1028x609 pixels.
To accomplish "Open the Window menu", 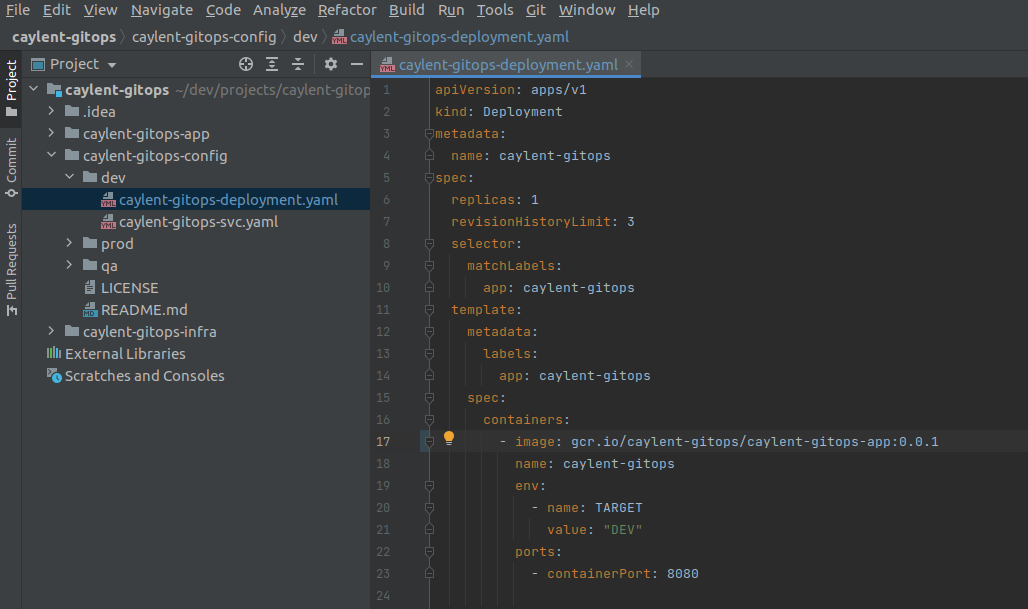I will (587, 10).
